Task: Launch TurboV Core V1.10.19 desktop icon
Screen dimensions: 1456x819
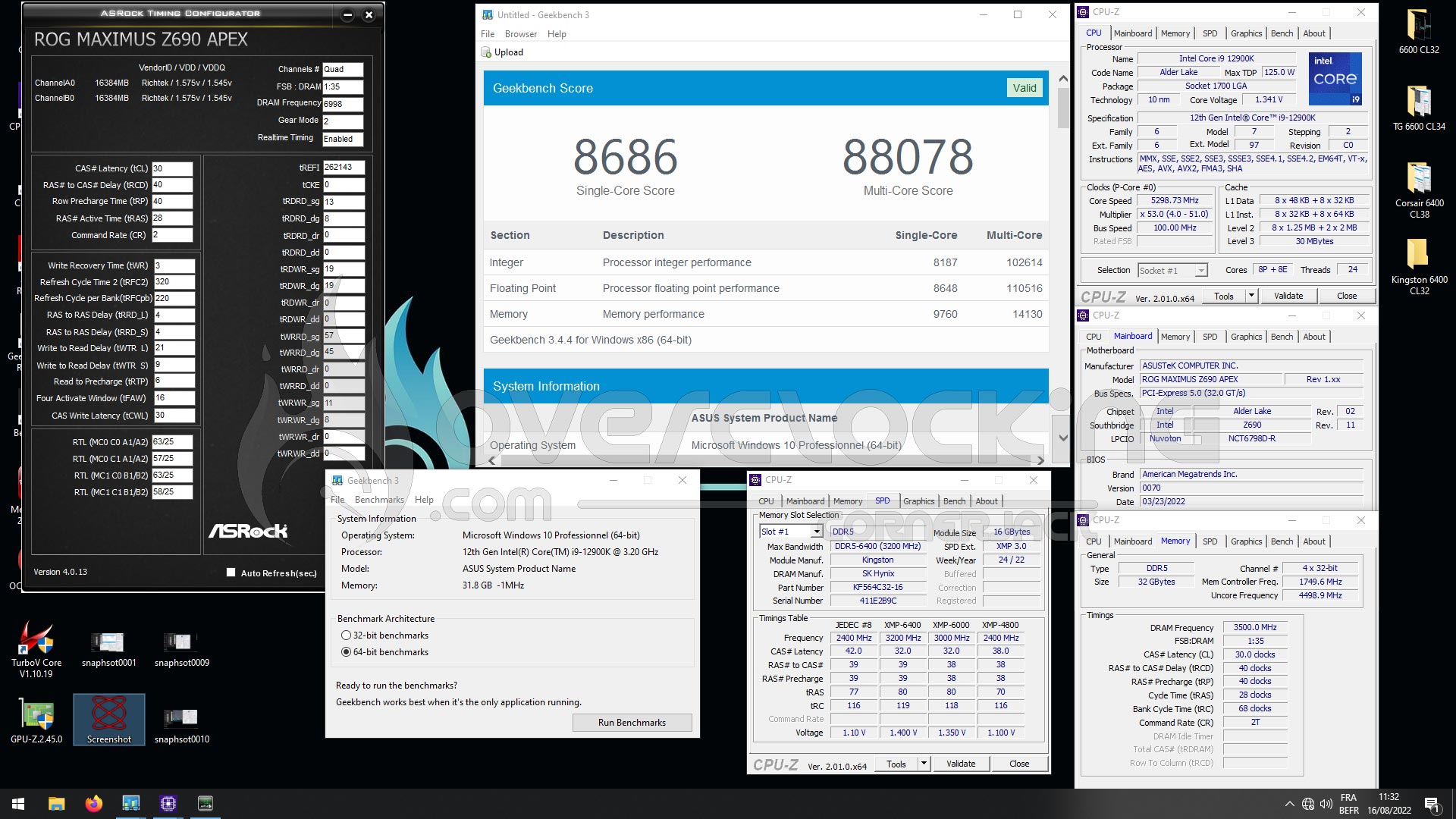Action: point(36,650)
